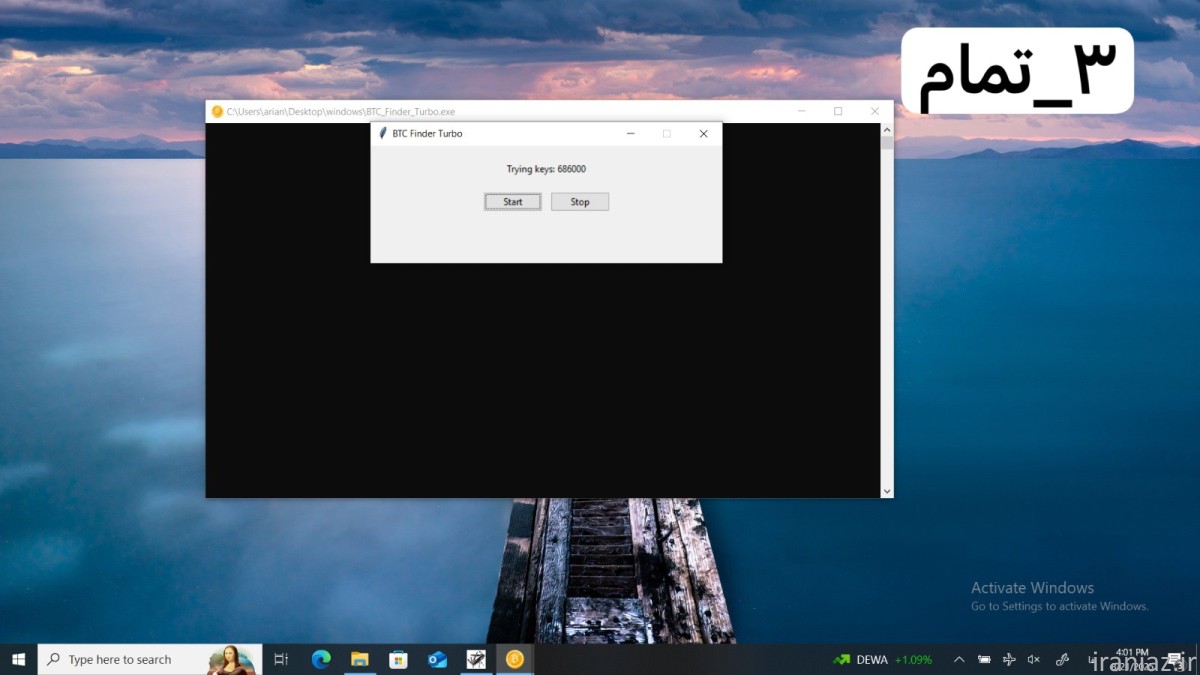Click the feather icon in BTC Finder Turbo title bar
The image size is (1200, 675).
point(383,133)
